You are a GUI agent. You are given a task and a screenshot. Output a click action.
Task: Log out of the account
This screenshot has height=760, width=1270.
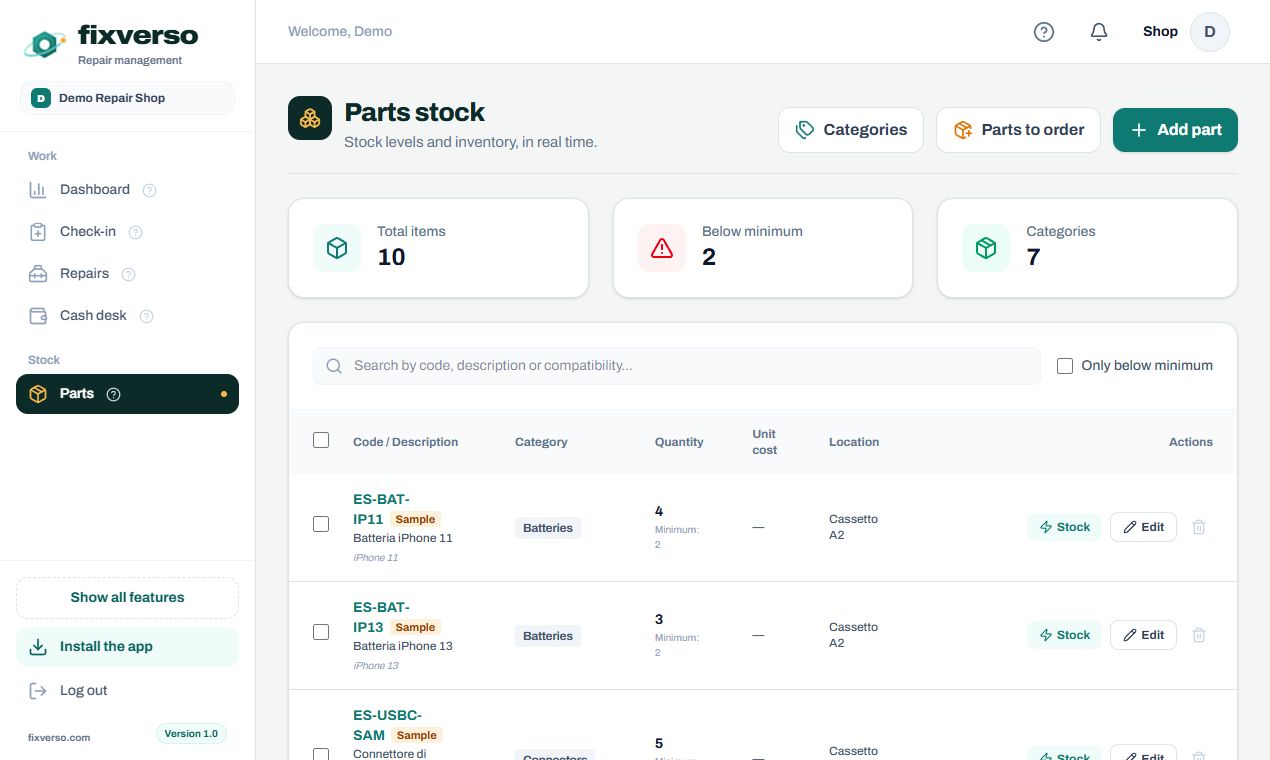[x=127, y=691]
